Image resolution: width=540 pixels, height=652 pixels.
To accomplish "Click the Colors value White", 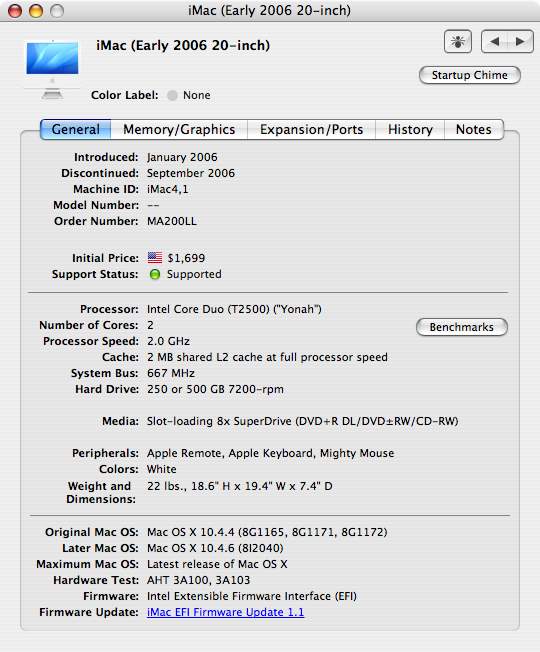I will (x=162, y=469).
